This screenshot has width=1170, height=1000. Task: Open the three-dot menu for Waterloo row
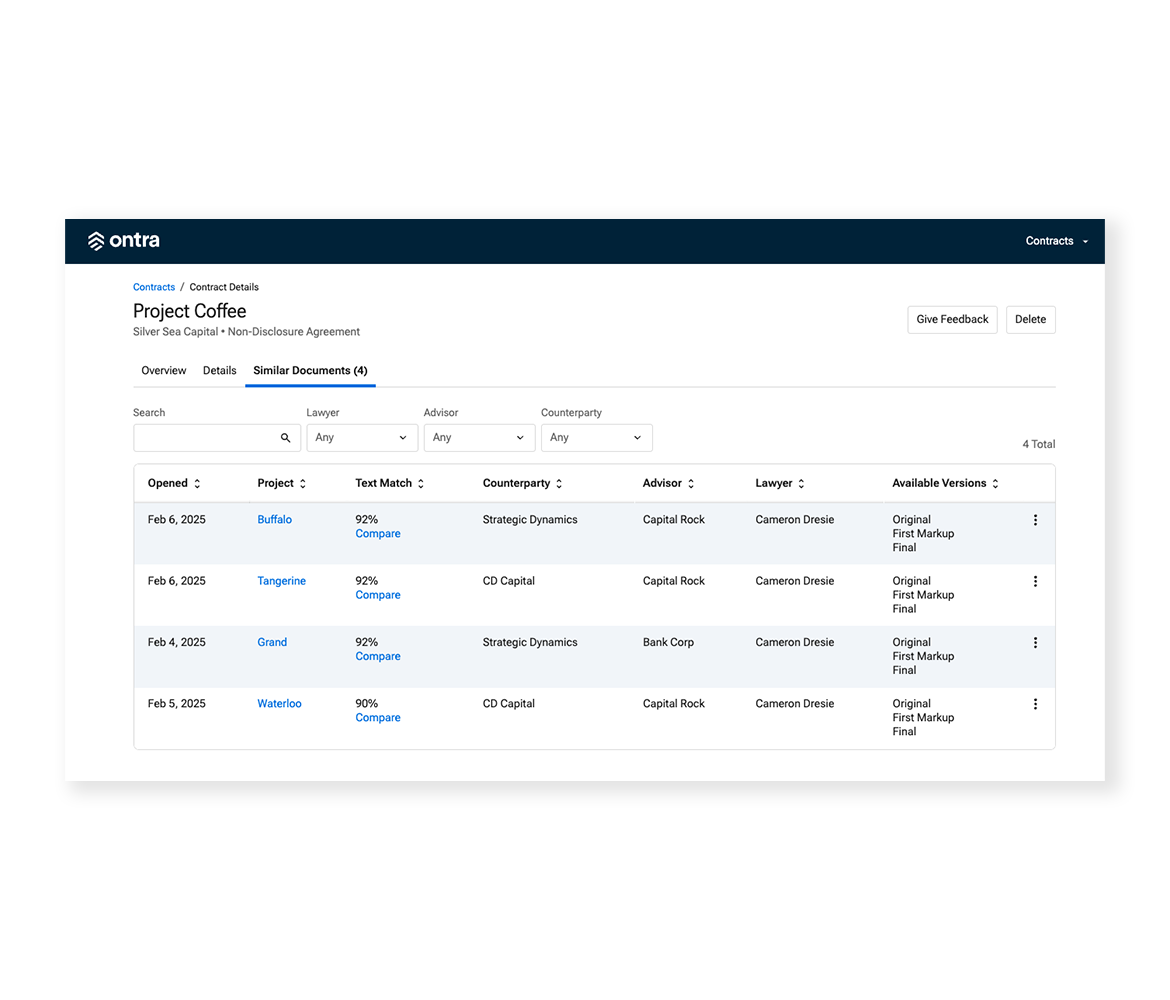(1035, 704)
